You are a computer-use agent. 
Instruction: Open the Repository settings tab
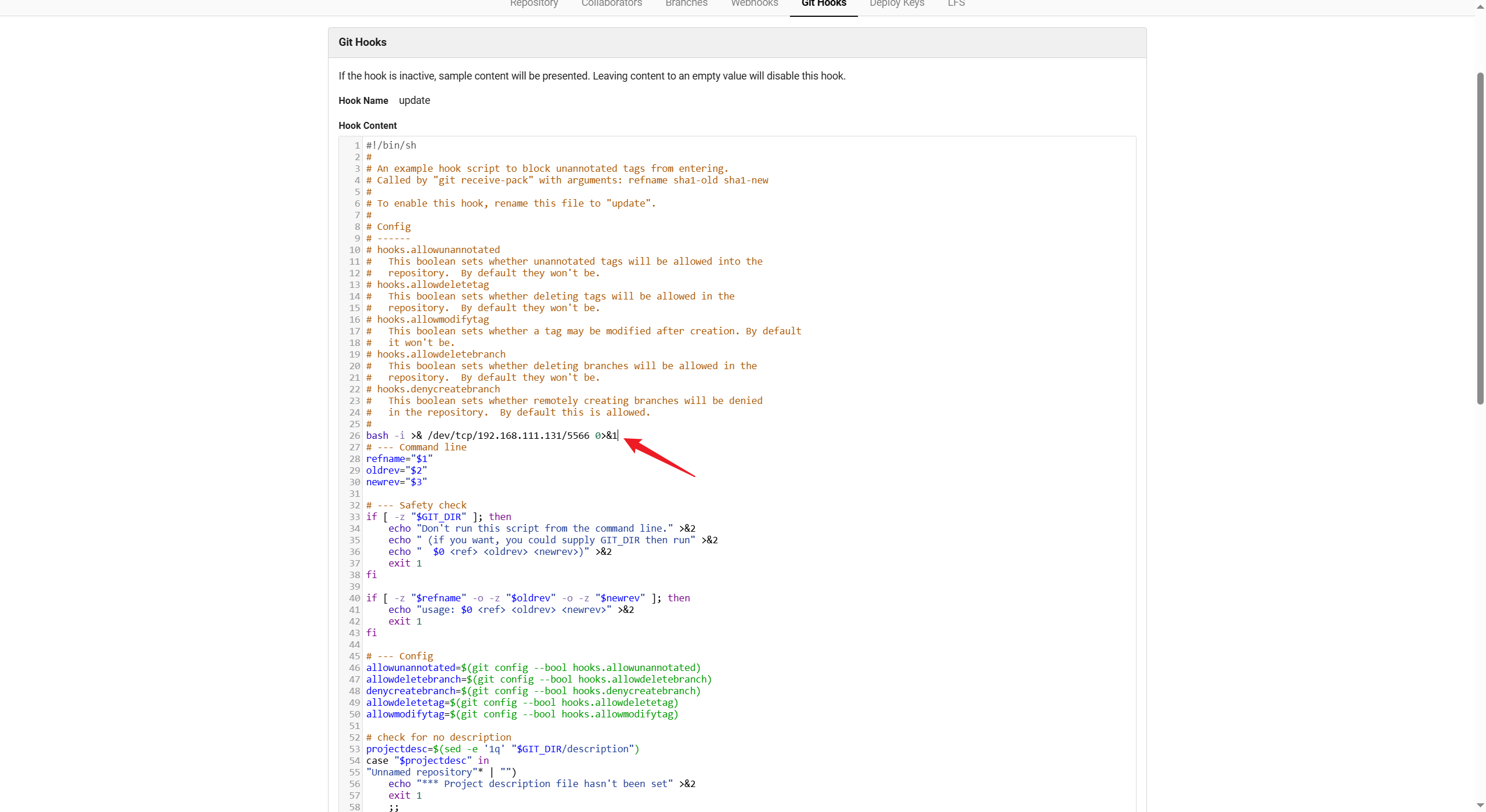tap(533, 4)
